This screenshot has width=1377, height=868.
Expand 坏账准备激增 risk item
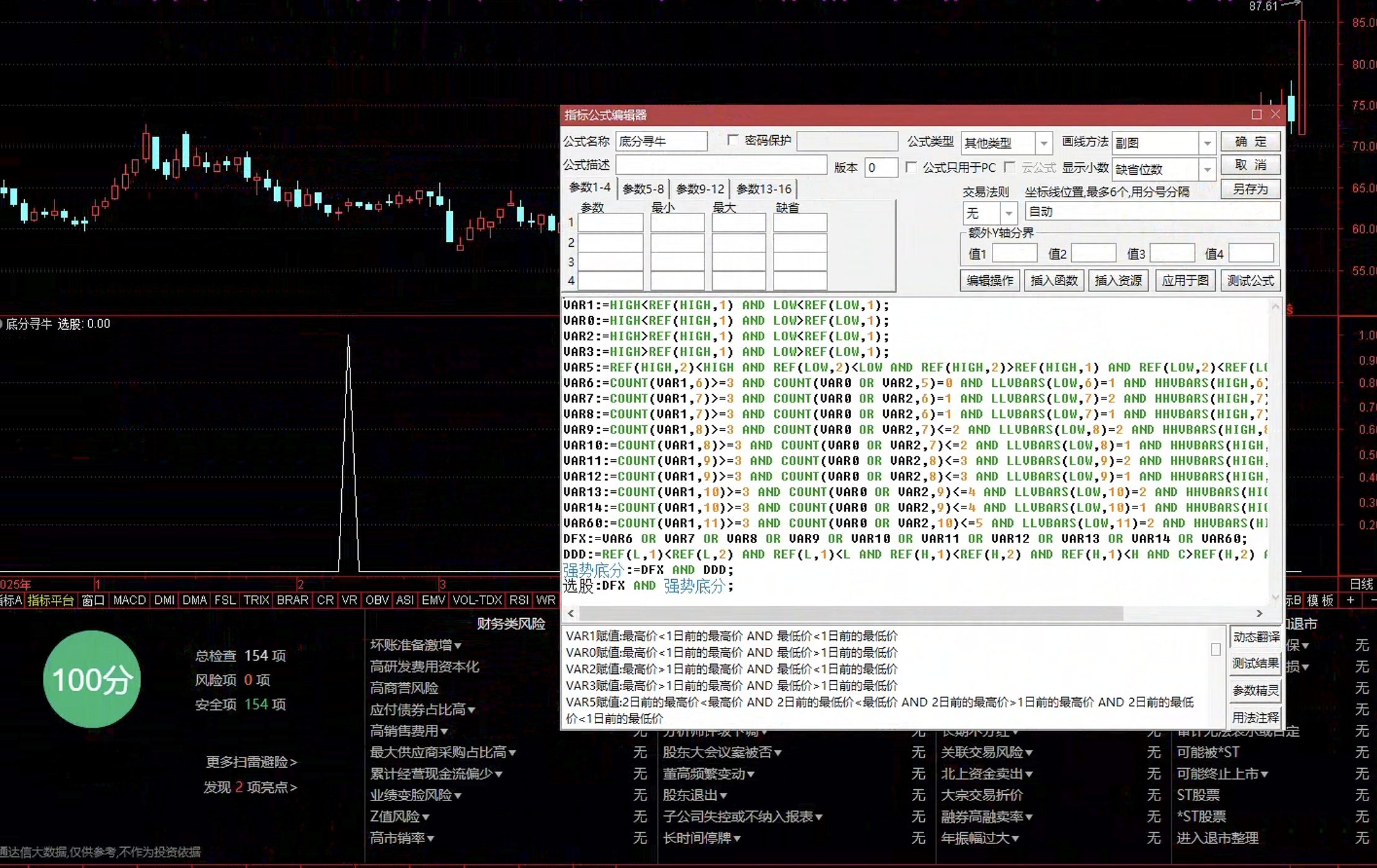point(416,645)
